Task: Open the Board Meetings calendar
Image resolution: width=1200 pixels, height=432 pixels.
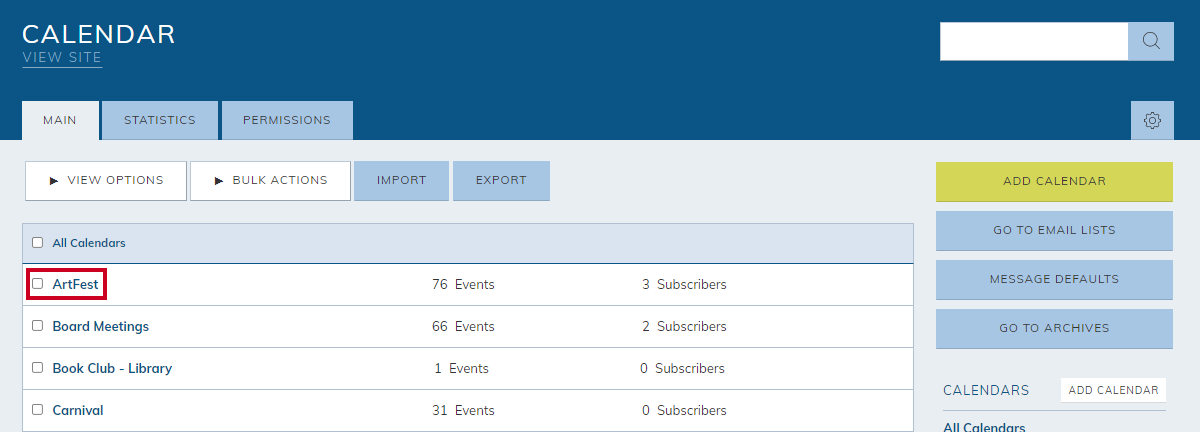Action: tap(101, 326)
